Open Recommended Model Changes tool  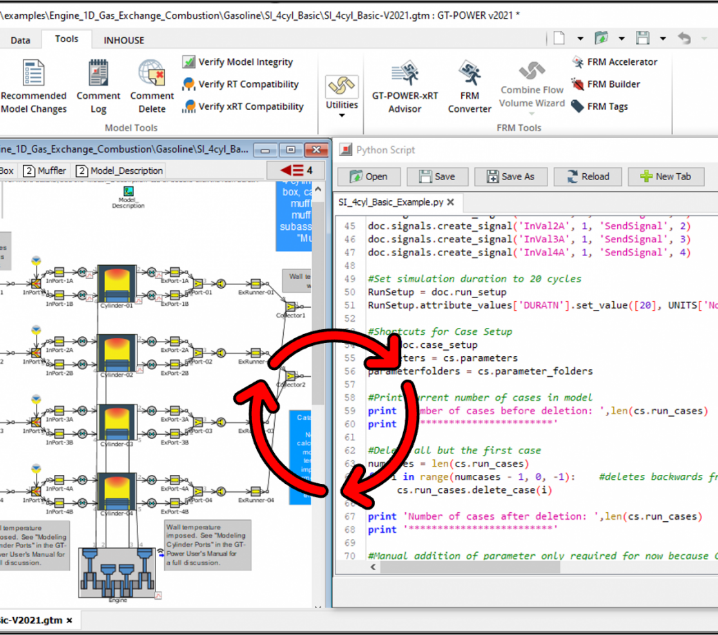click(33, 86)
